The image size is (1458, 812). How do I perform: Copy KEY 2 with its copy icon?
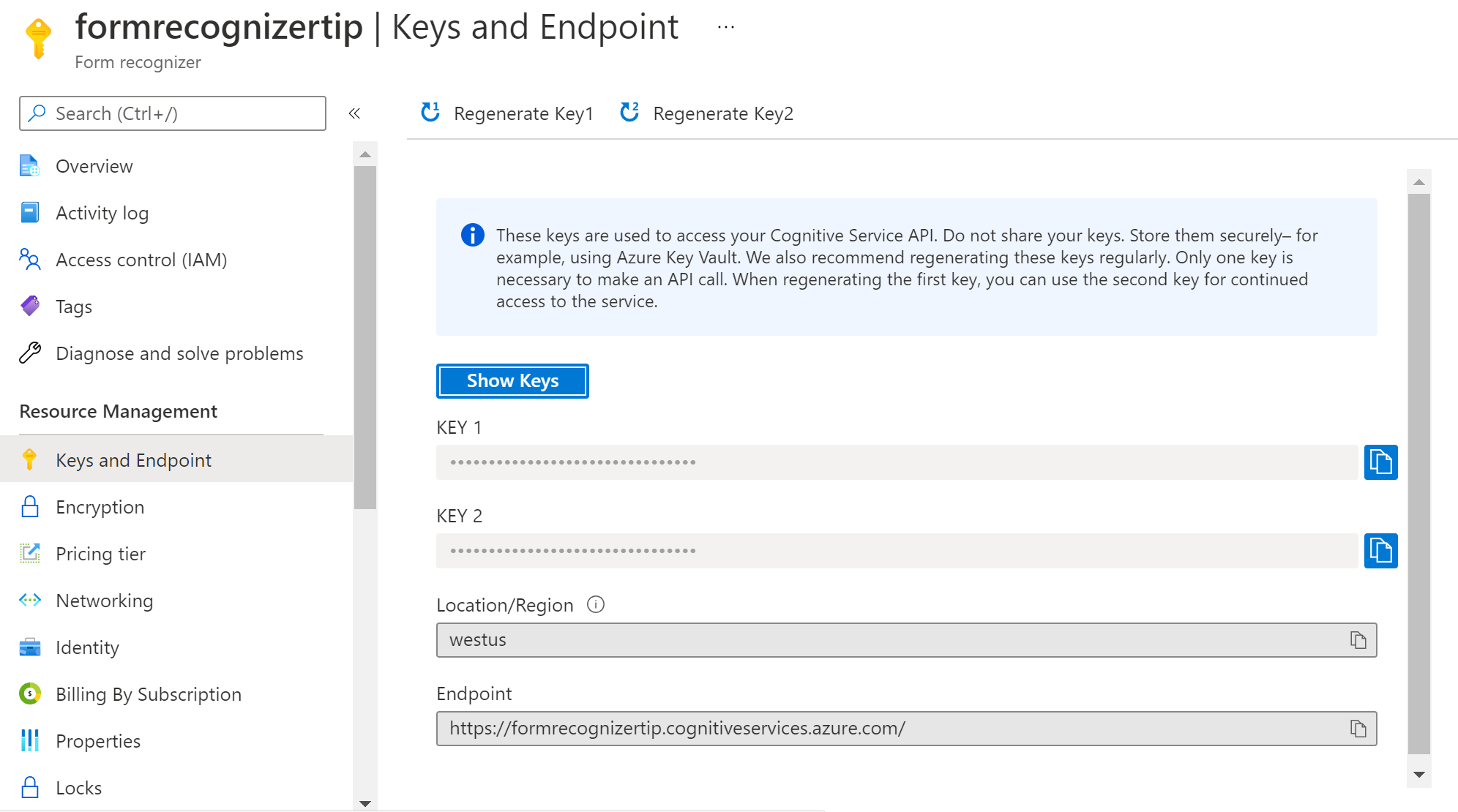pyautogui.click(x=1381, y=551)
